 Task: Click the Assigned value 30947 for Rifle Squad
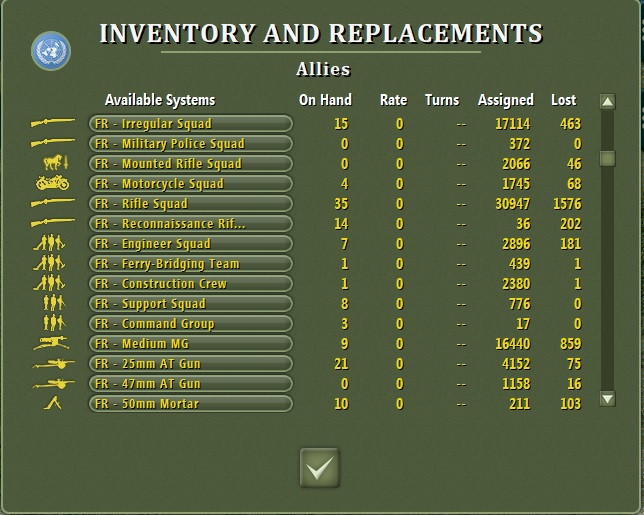pos(513,204)
